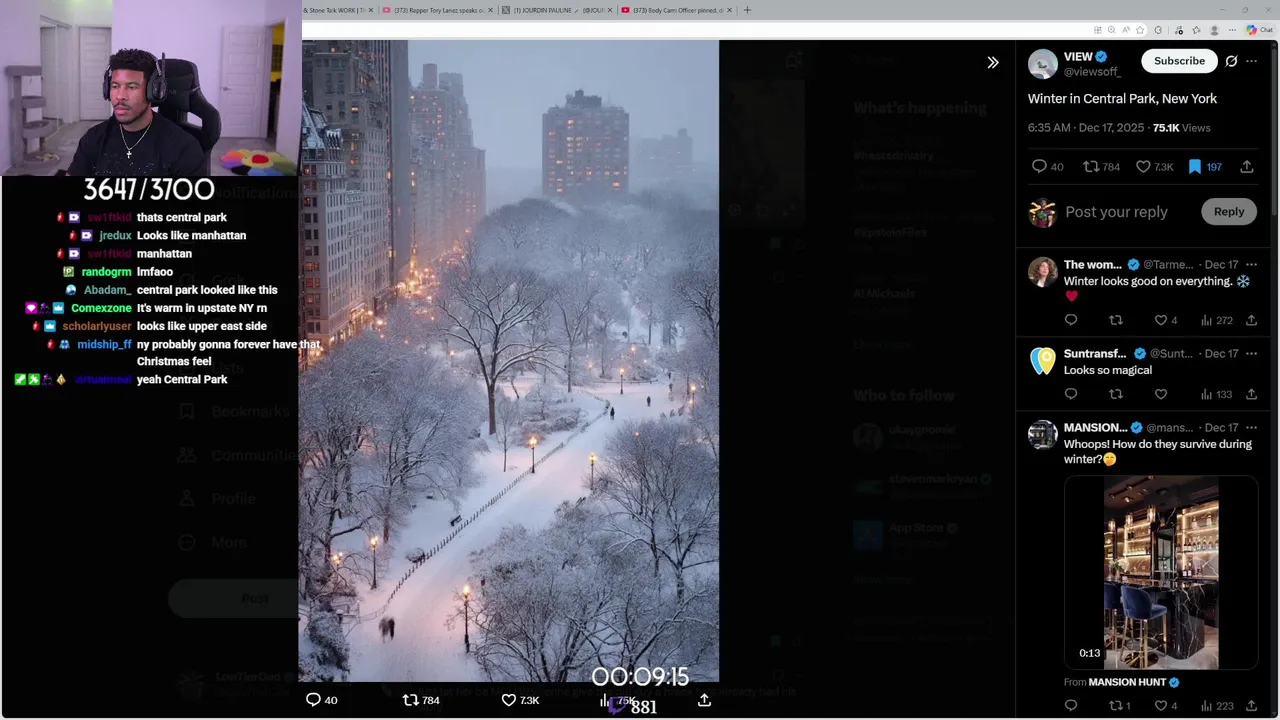Like the 'Looks so magical' comment
This screenshot has height=720, width=1280.
[x=1161, y=394]
